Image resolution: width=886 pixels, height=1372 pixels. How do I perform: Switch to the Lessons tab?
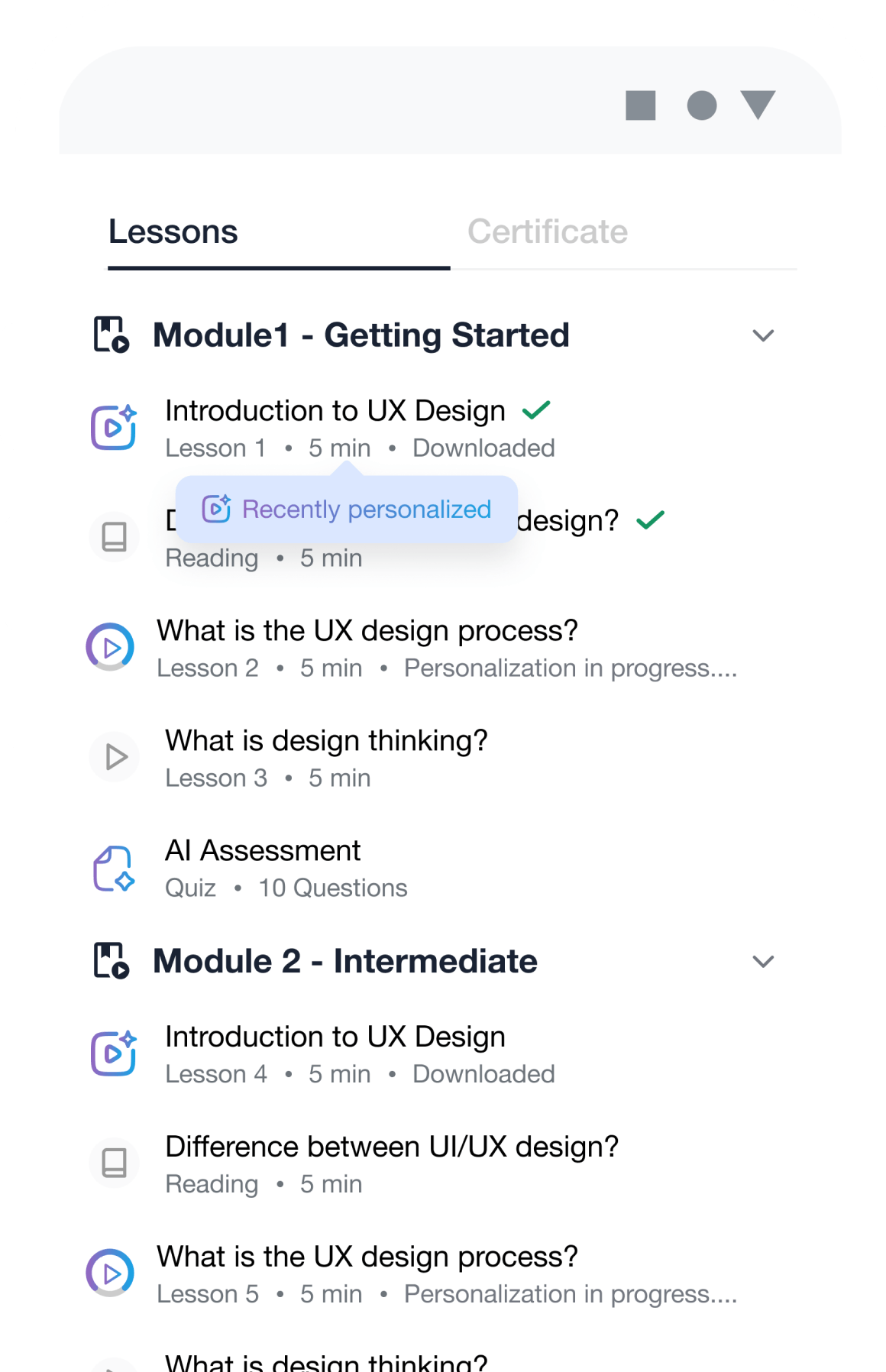click(173, 232)
